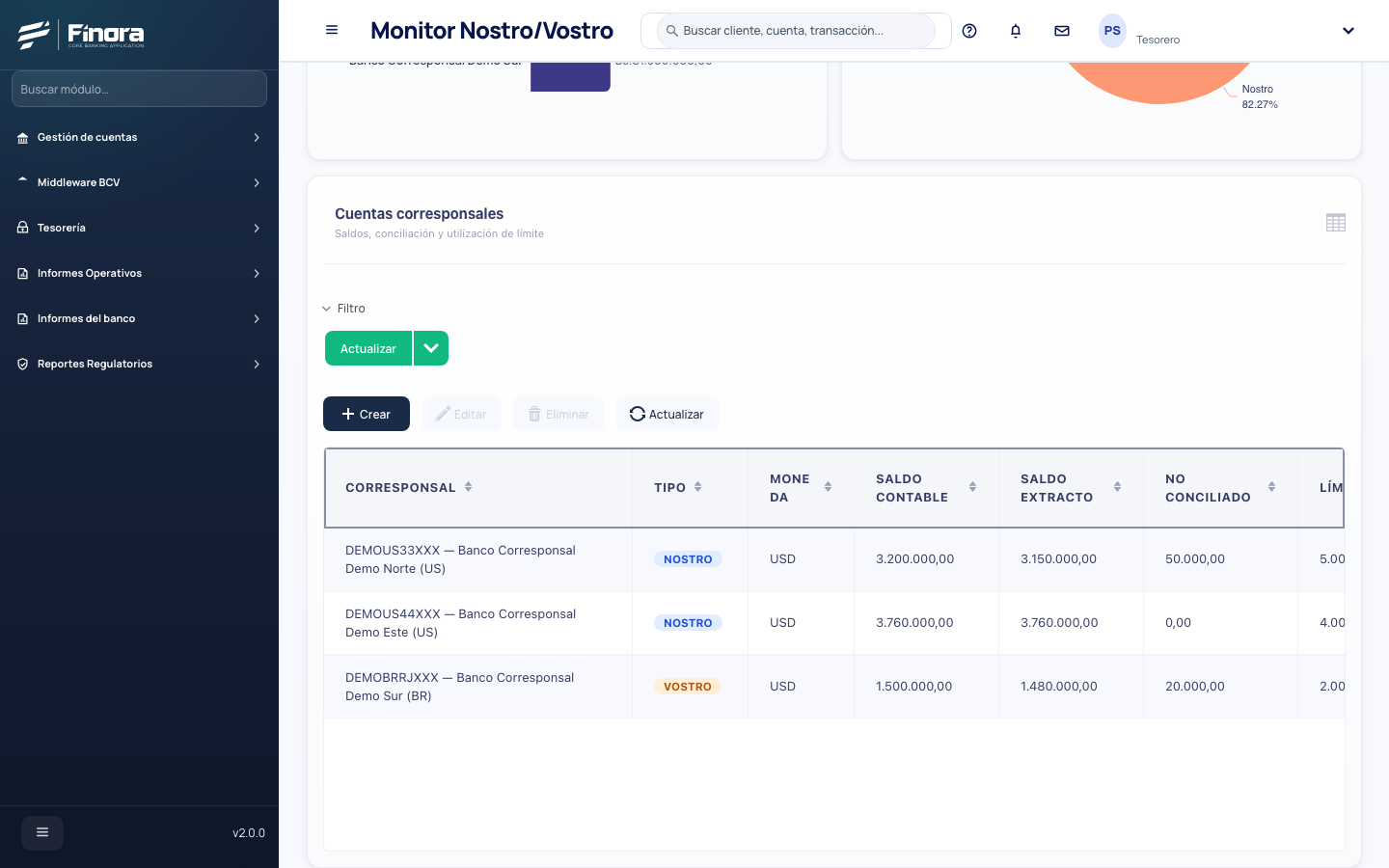Expand the Middleware BCV chevron

(257, 183)
